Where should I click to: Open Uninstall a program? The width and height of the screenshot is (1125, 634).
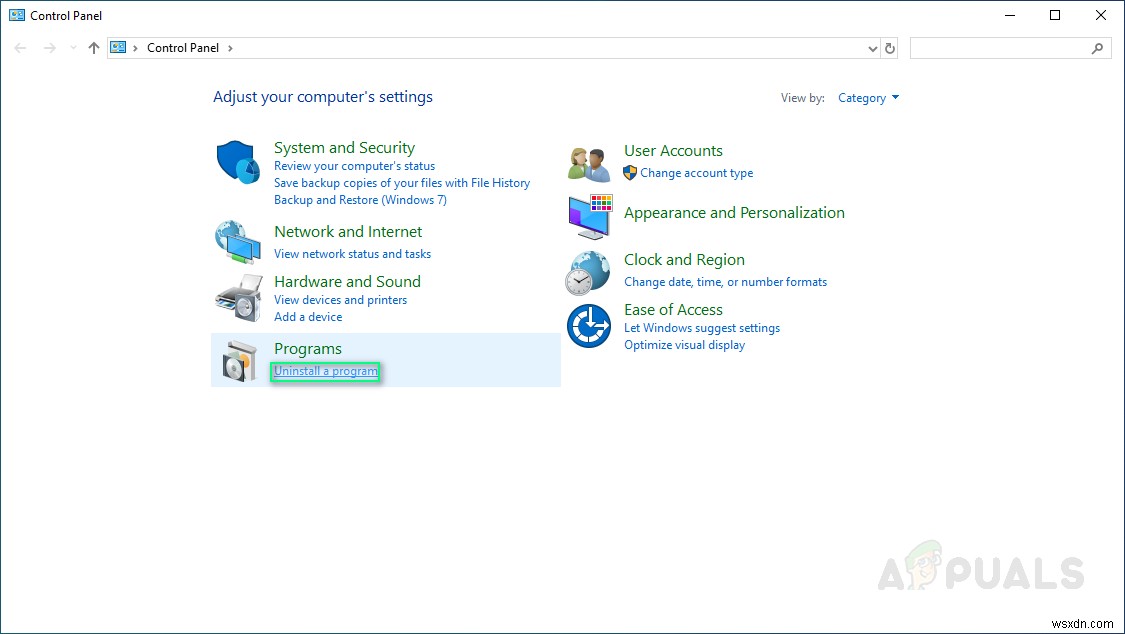pyautogui.click(x=325, y=371)
